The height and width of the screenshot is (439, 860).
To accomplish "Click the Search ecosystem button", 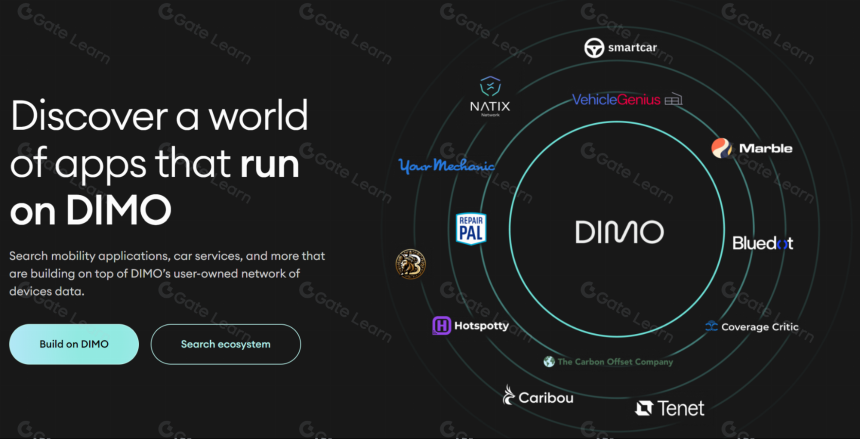I will pos(226,344).
